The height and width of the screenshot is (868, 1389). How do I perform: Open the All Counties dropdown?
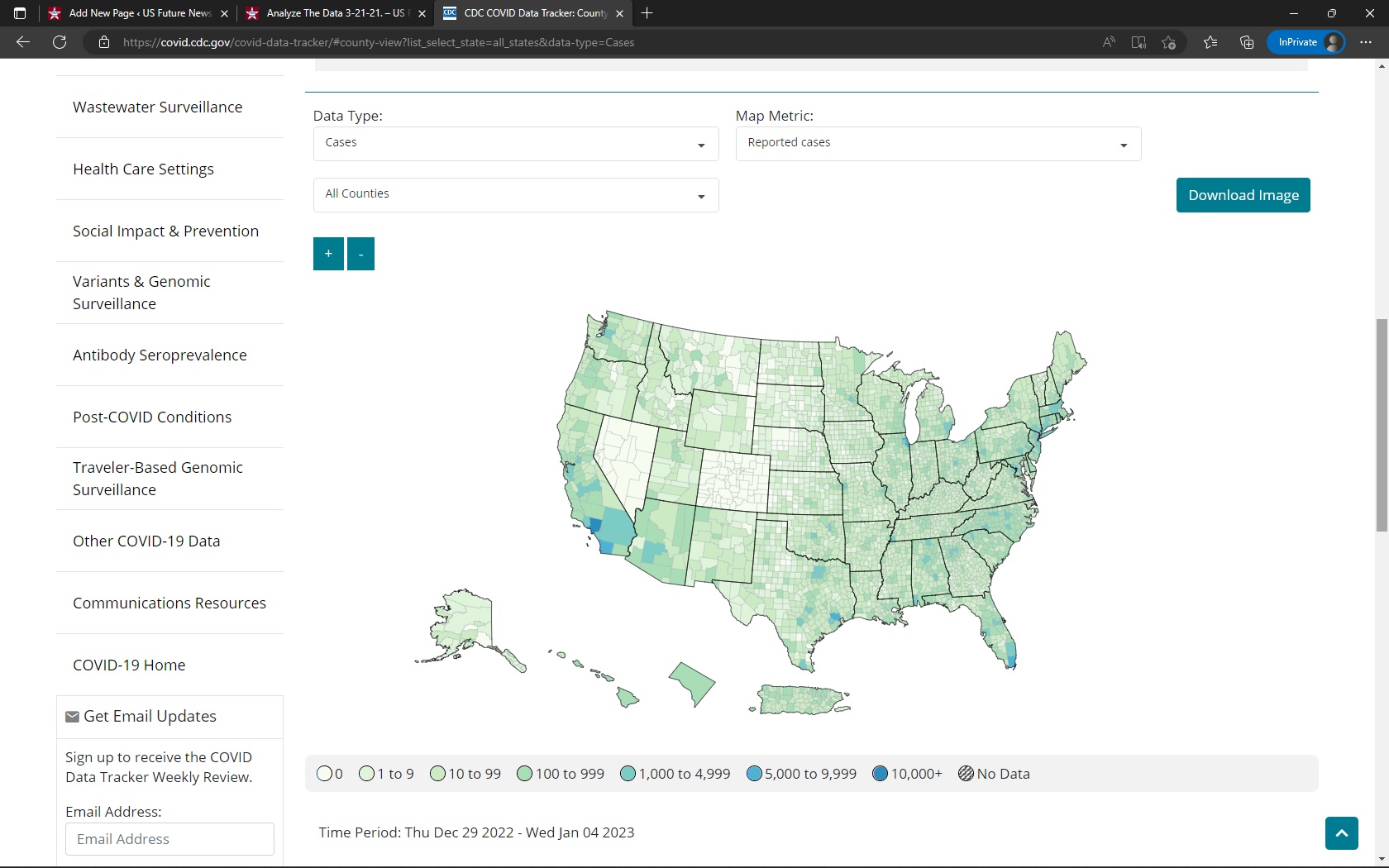pyautogui.click(x=515, y=195)
